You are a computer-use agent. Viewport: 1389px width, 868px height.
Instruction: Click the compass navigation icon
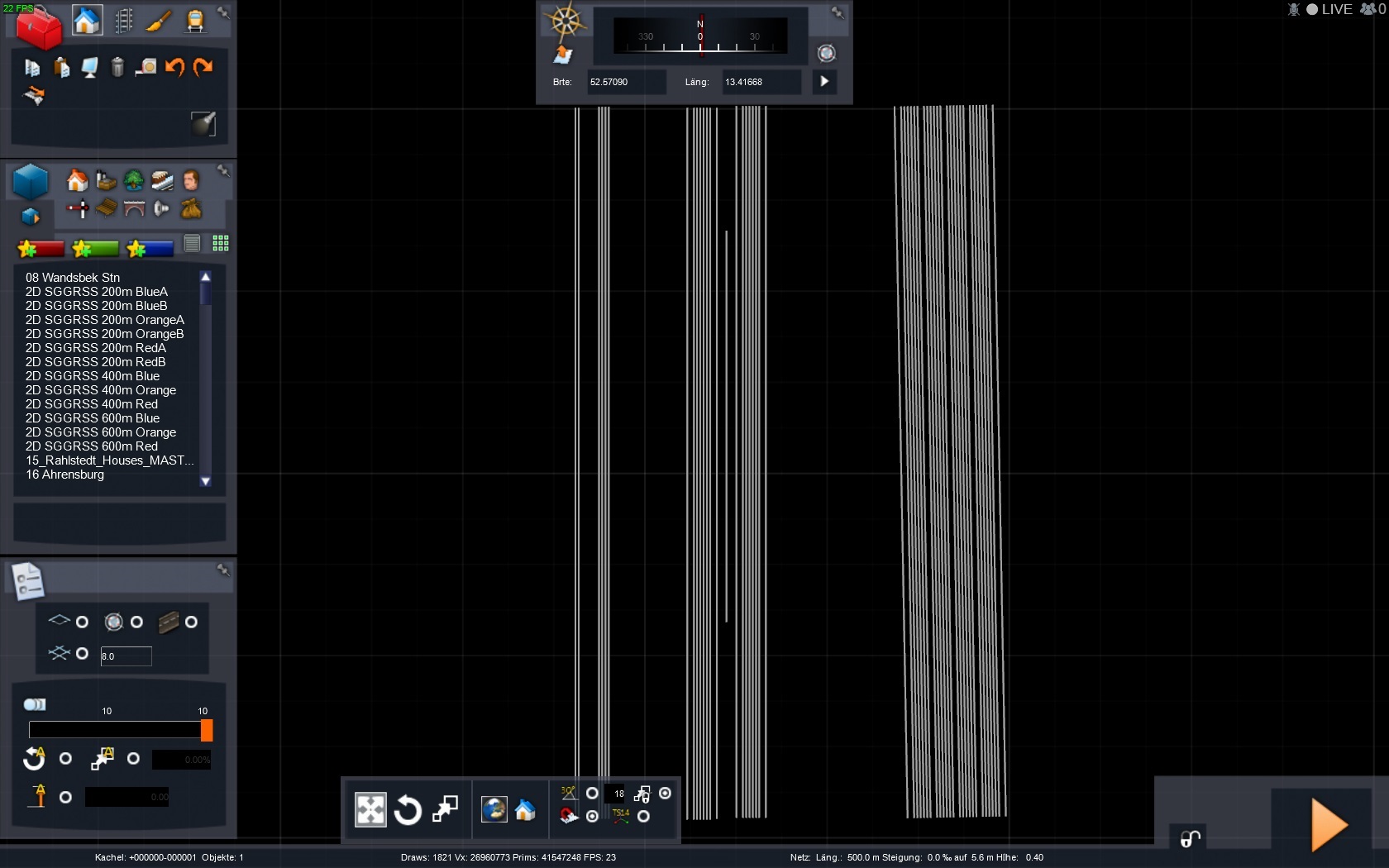pos(566,21)
